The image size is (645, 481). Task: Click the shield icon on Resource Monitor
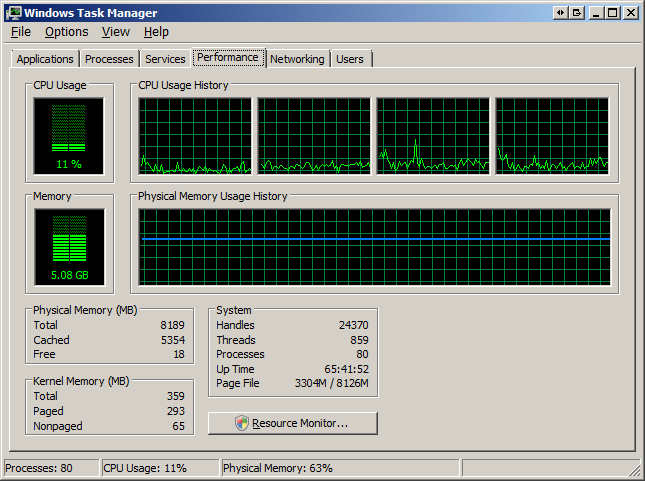241,423
